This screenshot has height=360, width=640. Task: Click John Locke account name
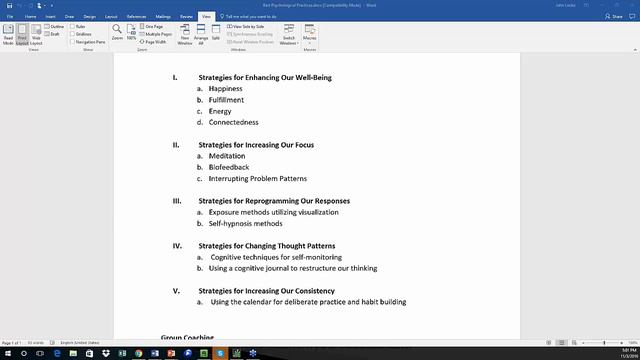pos(565,5)
